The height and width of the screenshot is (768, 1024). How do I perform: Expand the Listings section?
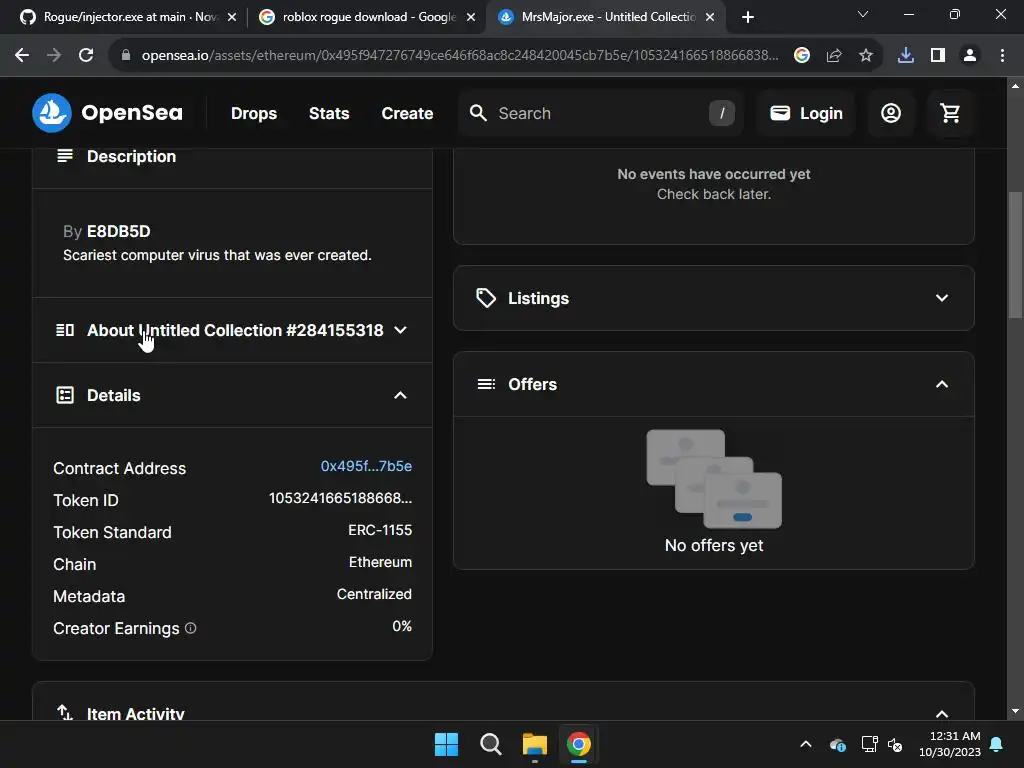pos(714,298)
